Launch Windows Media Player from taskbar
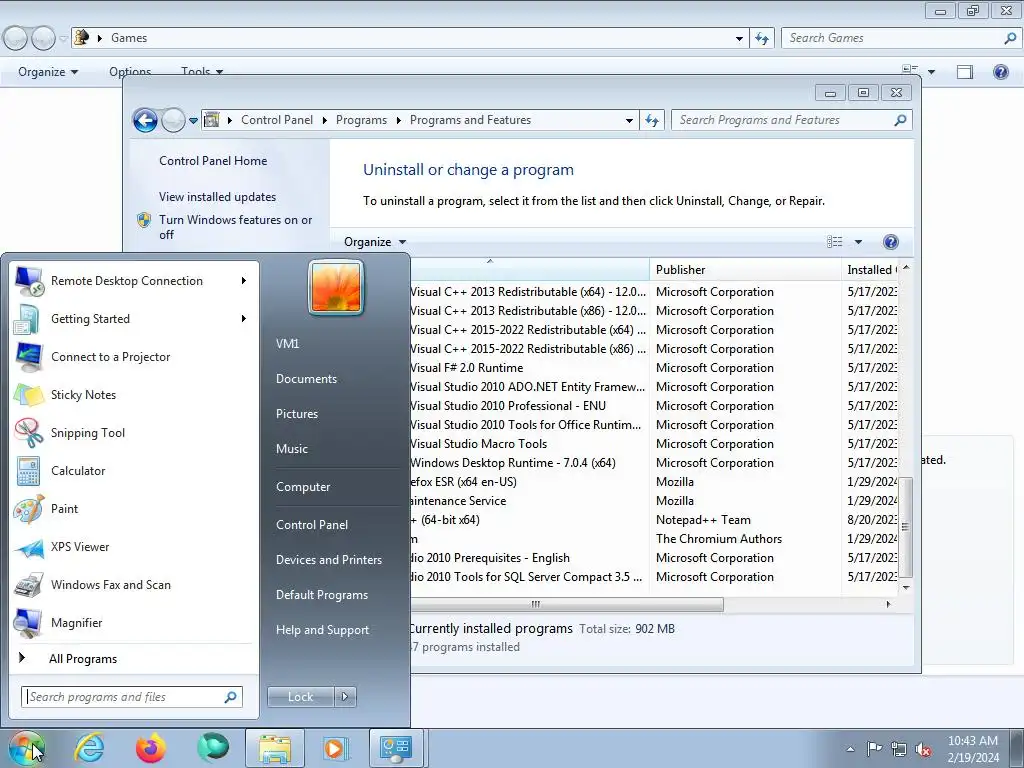The height and width of the screenshot is (768, 1024). click(x=336, y=748)
